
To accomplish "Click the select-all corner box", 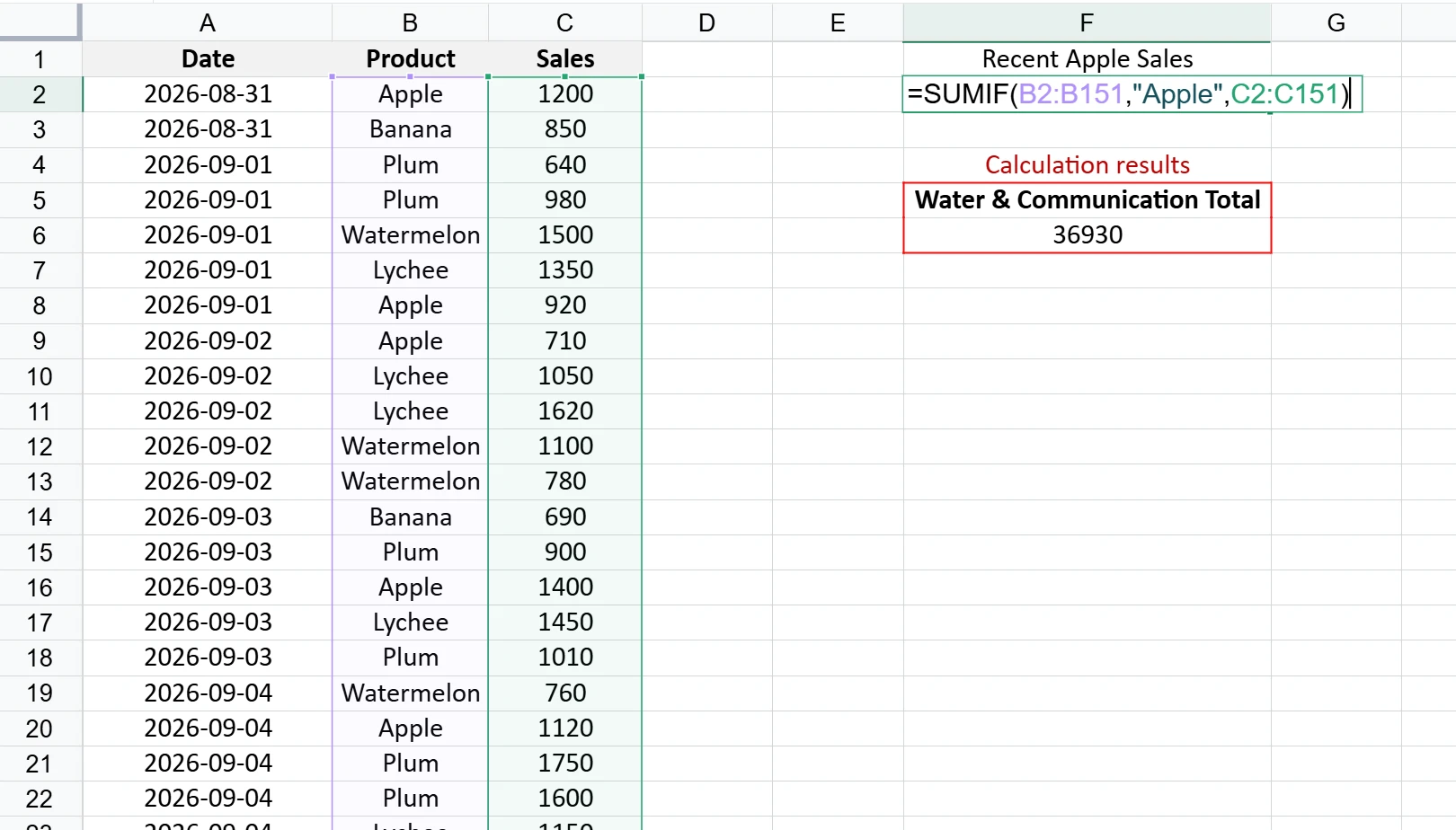I will (x=40, y=22).
